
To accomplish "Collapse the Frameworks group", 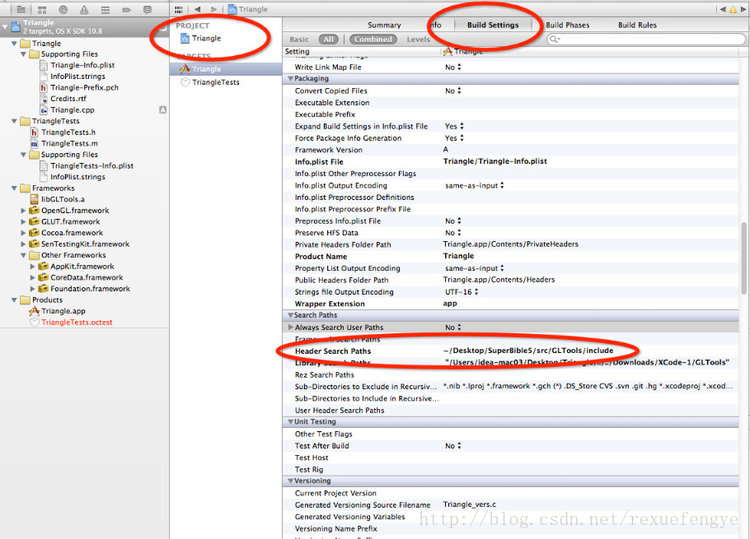I will tap(14, 188).
